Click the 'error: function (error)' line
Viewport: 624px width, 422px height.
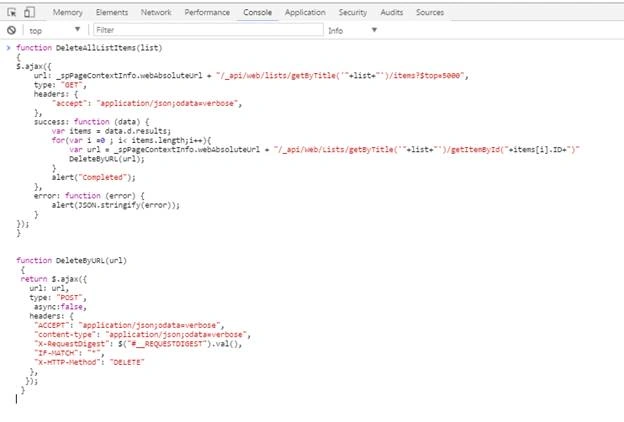click(x=89, y=196)
